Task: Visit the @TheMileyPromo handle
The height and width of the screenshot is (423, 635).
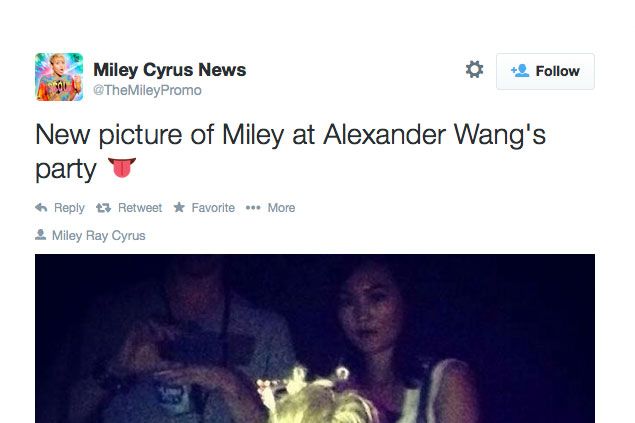Action: 147,90
